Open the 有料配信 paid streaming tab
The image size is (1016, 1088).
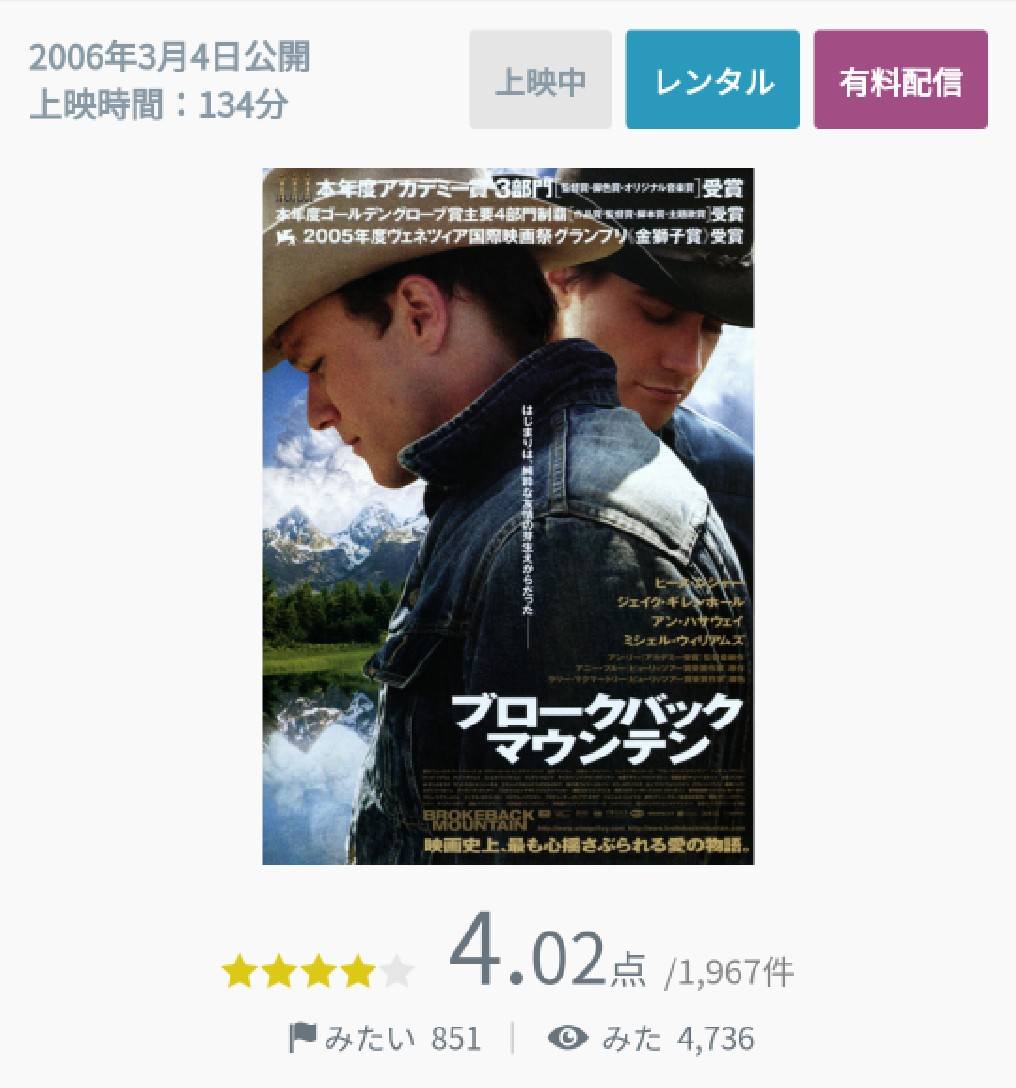point(900,79)
